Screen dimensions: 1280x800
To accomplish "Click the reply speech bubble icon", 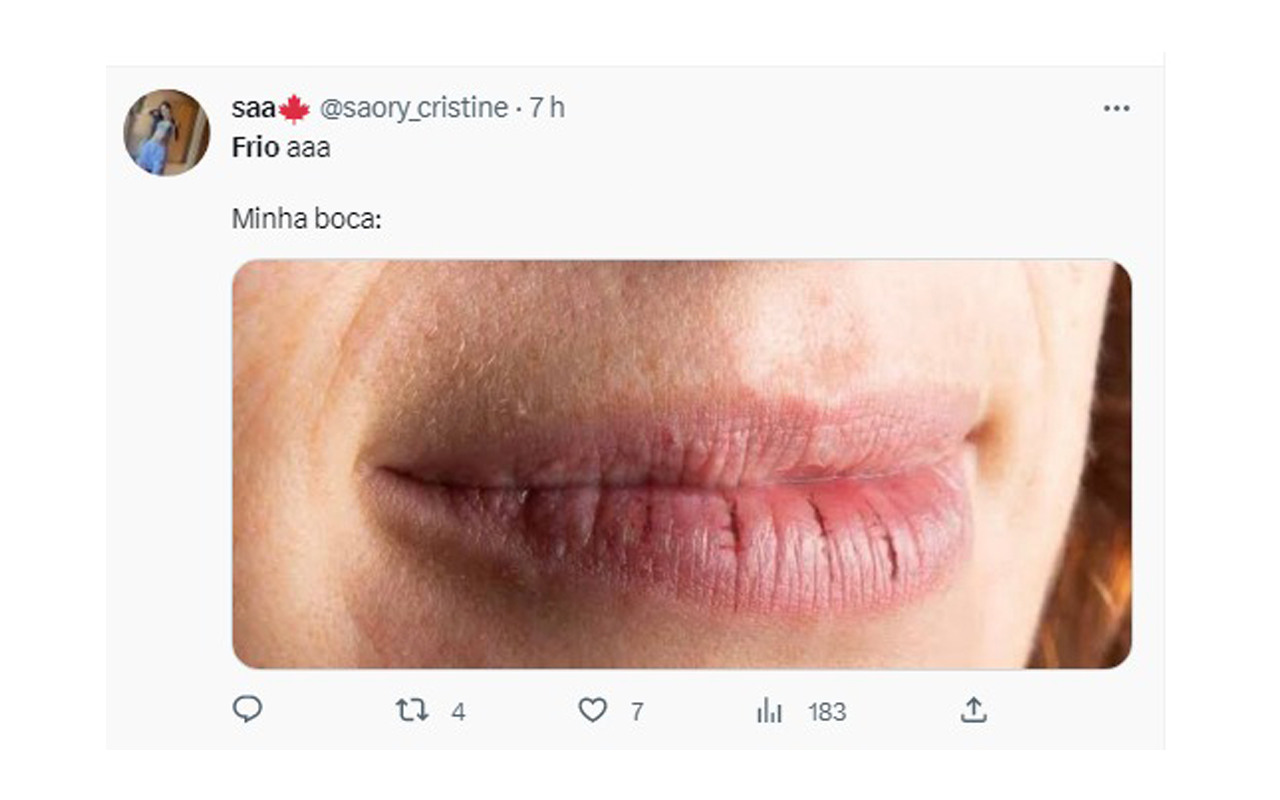I will tap(247, 710).
